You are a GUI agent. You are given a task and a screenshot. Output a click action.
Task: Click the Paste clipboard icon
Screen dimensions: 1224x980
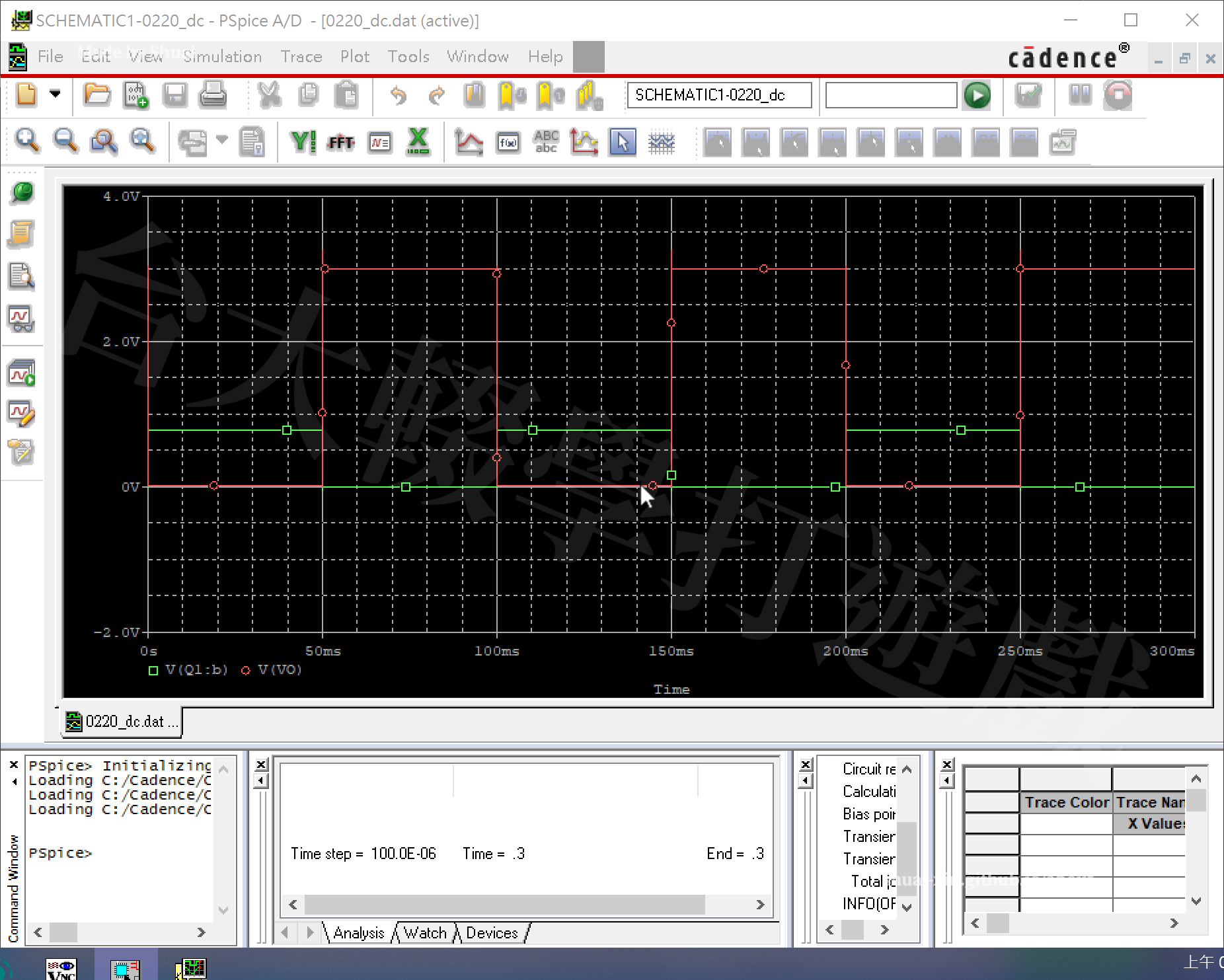(x=346, y=94)
